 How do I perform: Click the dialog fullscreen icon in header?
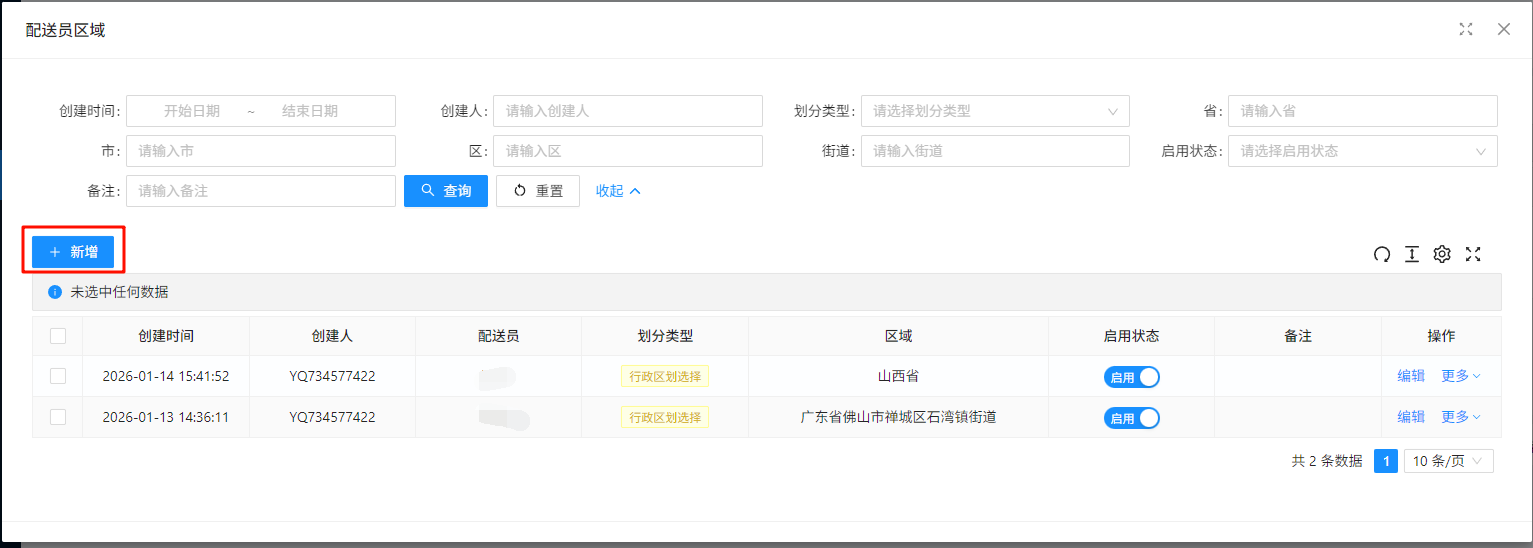pyautogui.click(x=1465, y=29)
